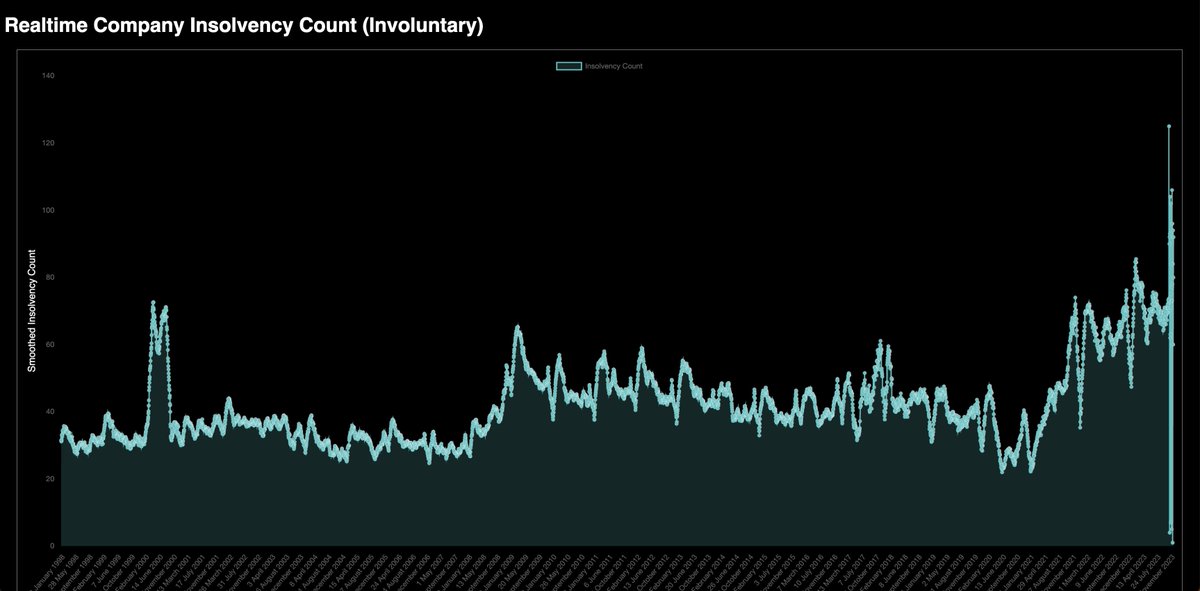The width and height of the screenshot is (1200, 591).
Task: Click the 'Insolvency Count' legend label
Action: (613, 66)
